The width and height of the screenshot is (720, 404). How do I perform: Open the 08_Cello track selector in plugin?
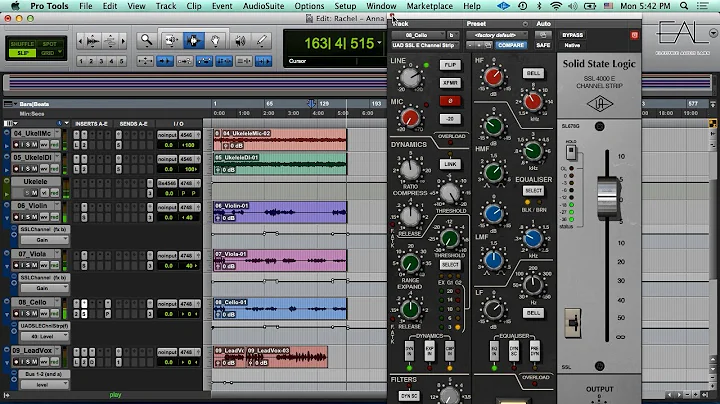(418, 35)
